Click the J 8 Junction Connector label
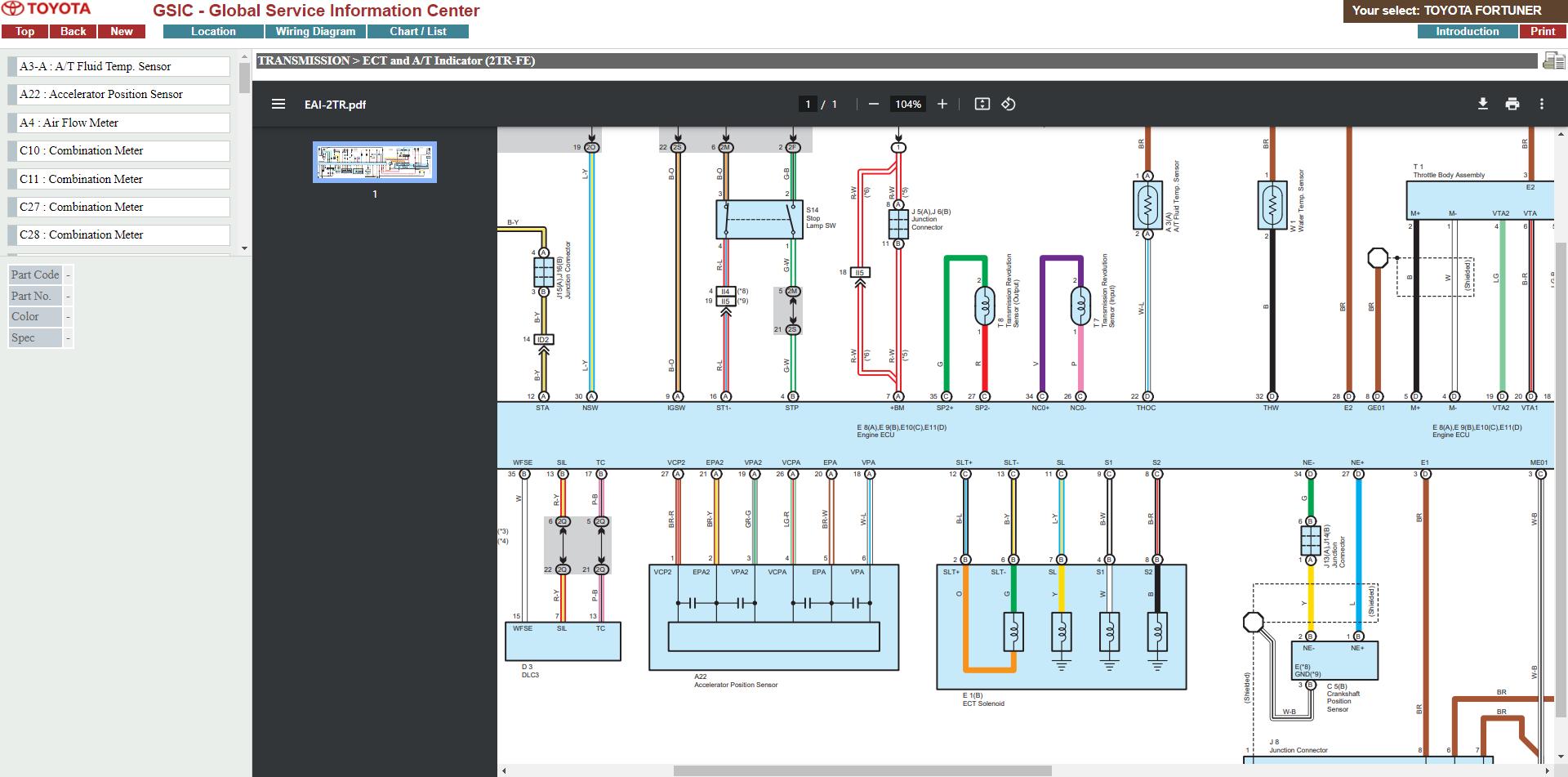 click(1298, 746)
